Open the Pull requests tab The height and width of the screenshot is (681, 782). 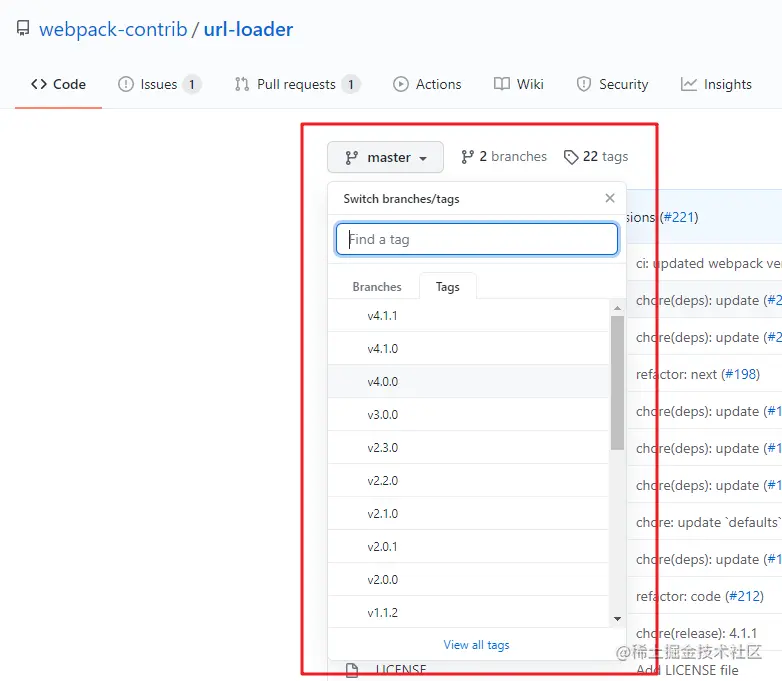[297, 84]
